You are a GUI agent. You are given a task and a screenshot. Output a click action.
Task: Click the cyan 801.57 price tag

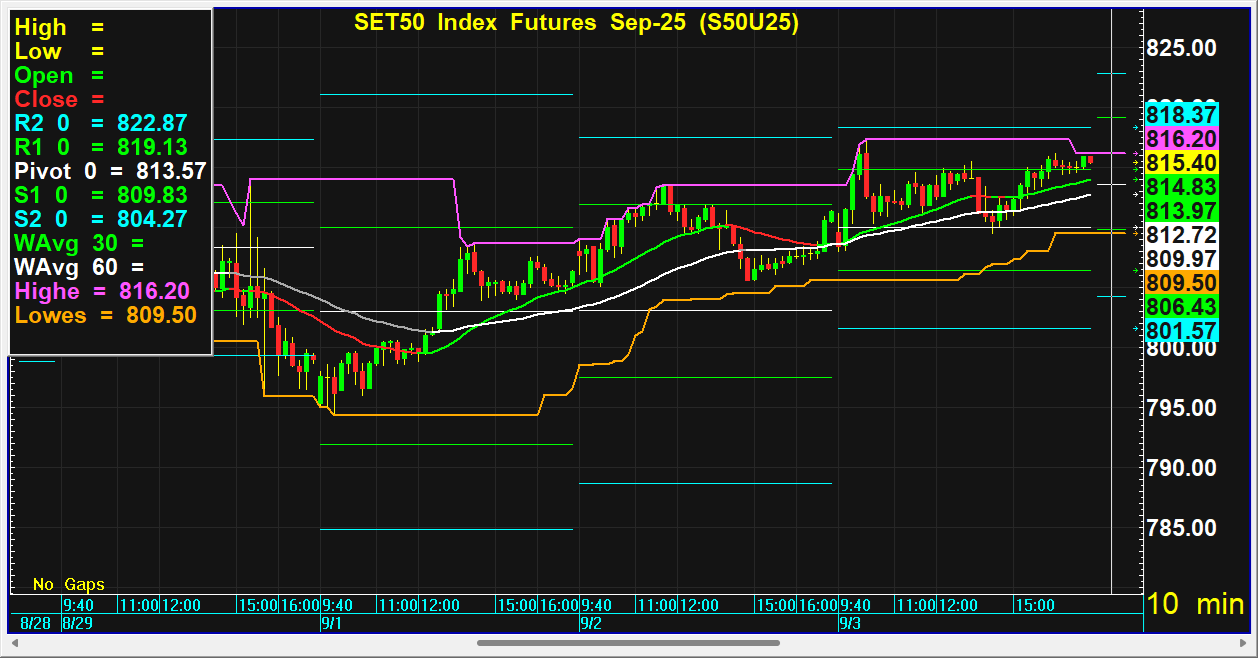(x=1182, y=331)
